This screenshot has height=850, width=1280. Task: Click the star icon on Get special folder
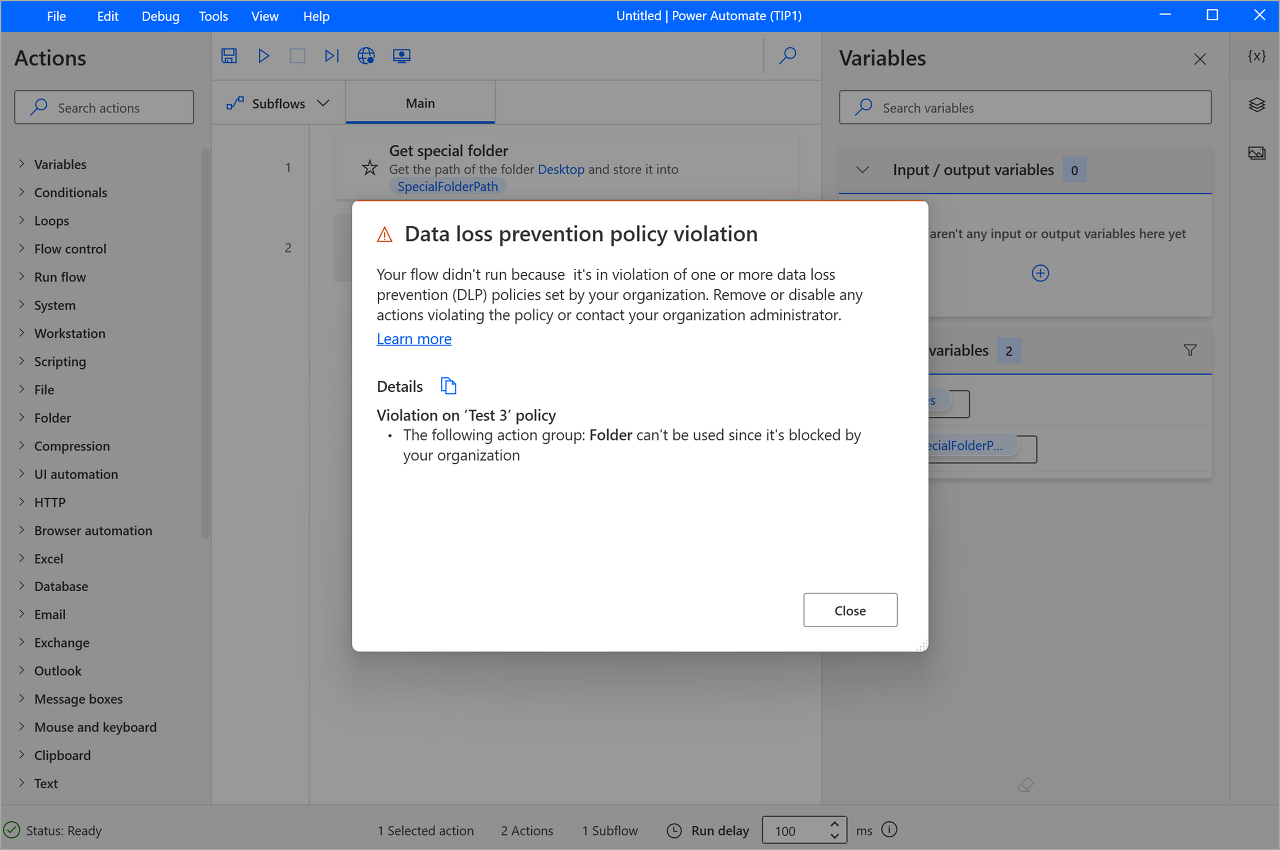369,168
